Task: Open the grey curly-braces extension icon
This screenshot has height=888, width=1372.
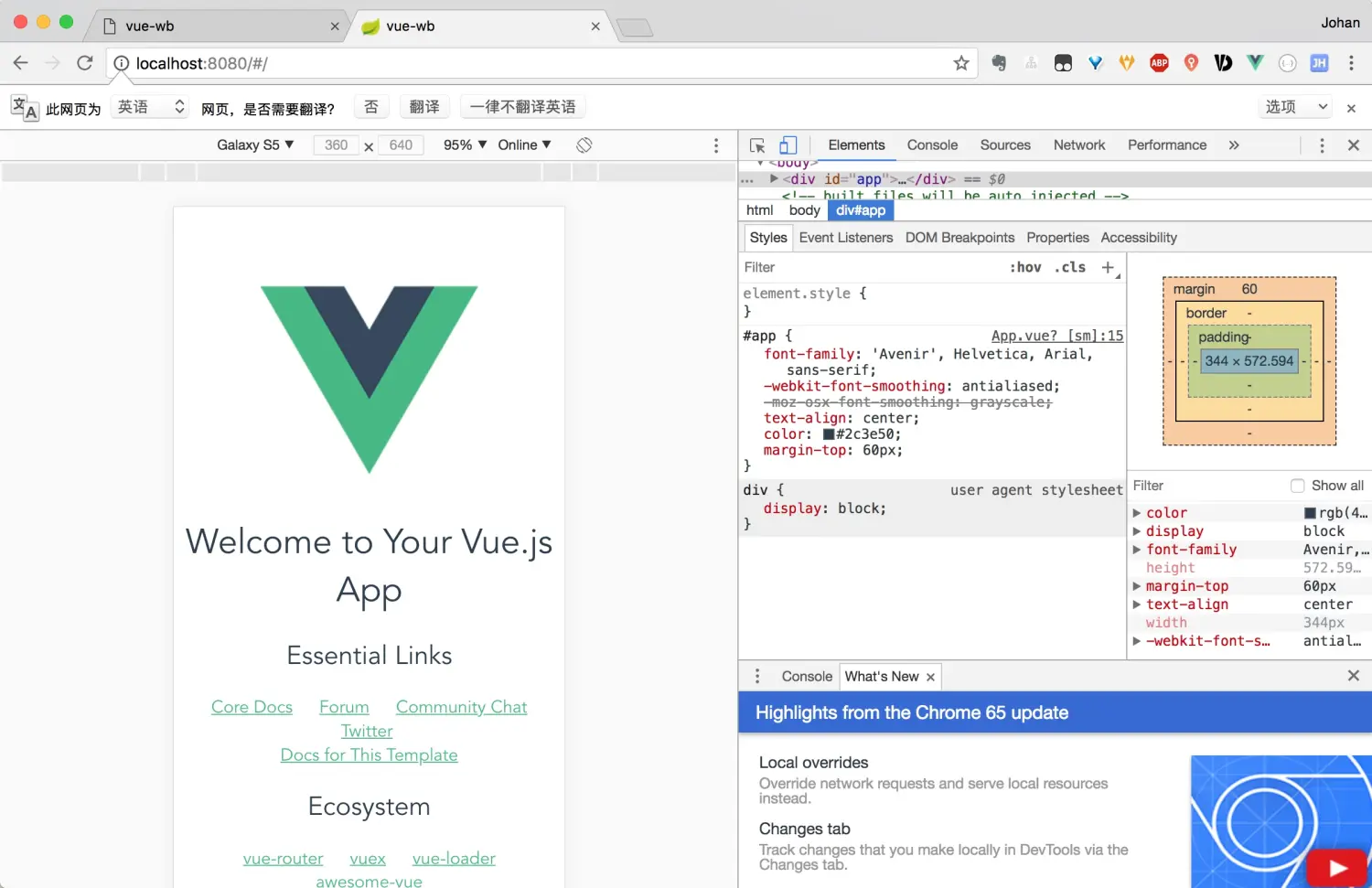Action: tap(1287, 63)
